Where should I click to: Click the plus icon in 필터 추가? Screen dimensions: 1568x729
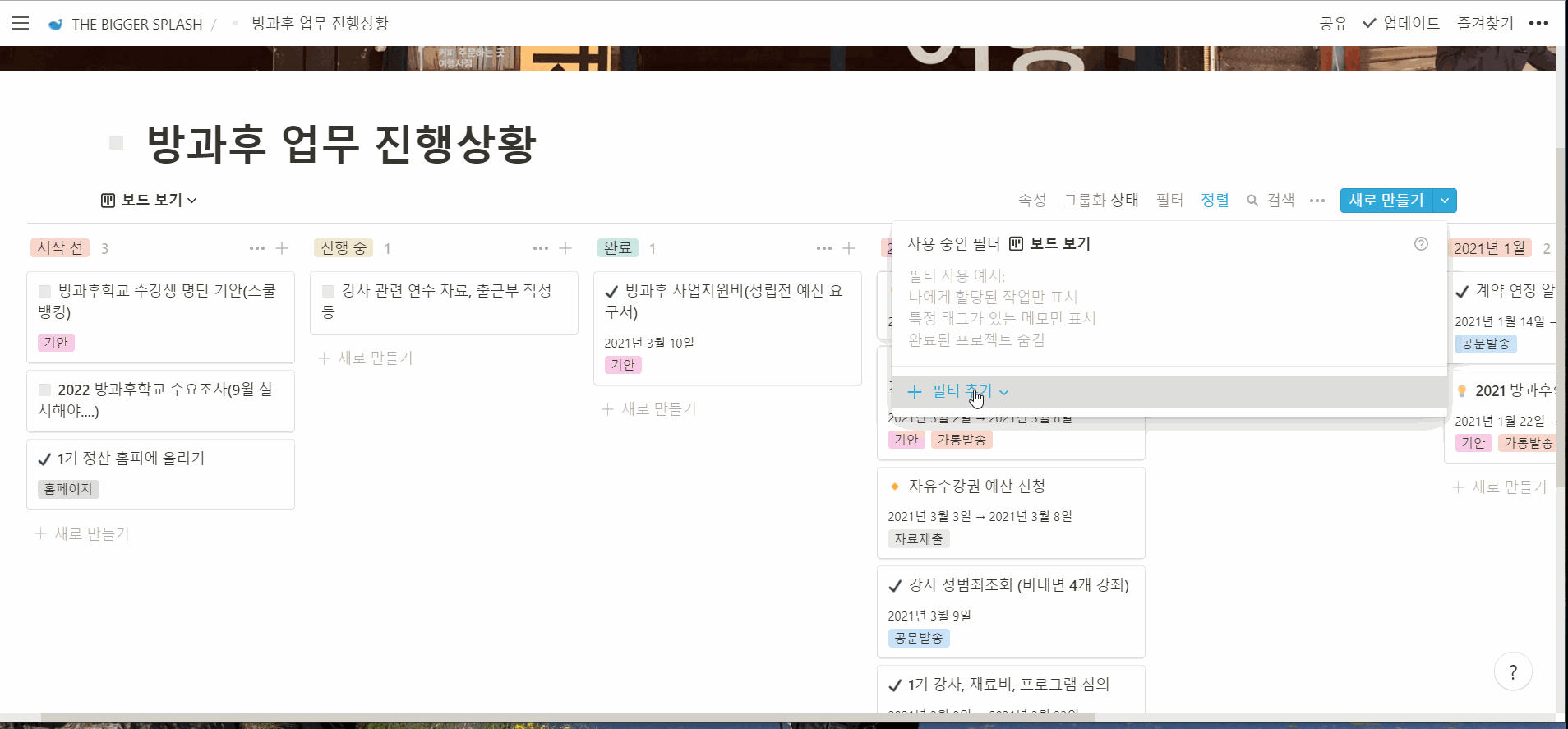coord(915,392)
